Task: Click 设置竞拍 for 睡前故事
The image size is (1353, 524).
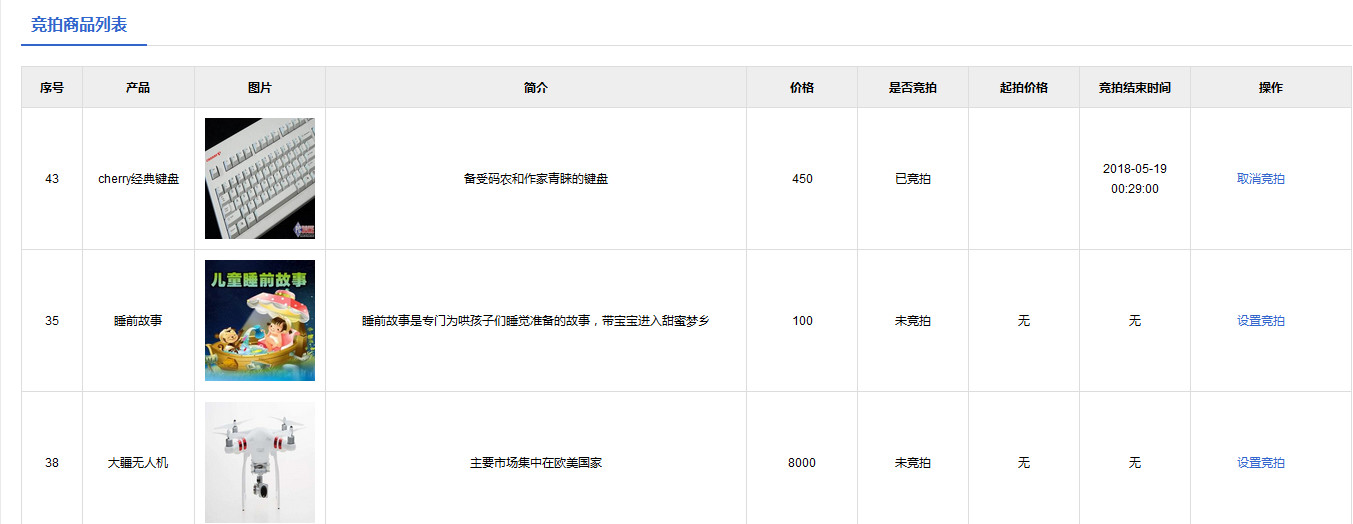Action: pos(1260,321)
